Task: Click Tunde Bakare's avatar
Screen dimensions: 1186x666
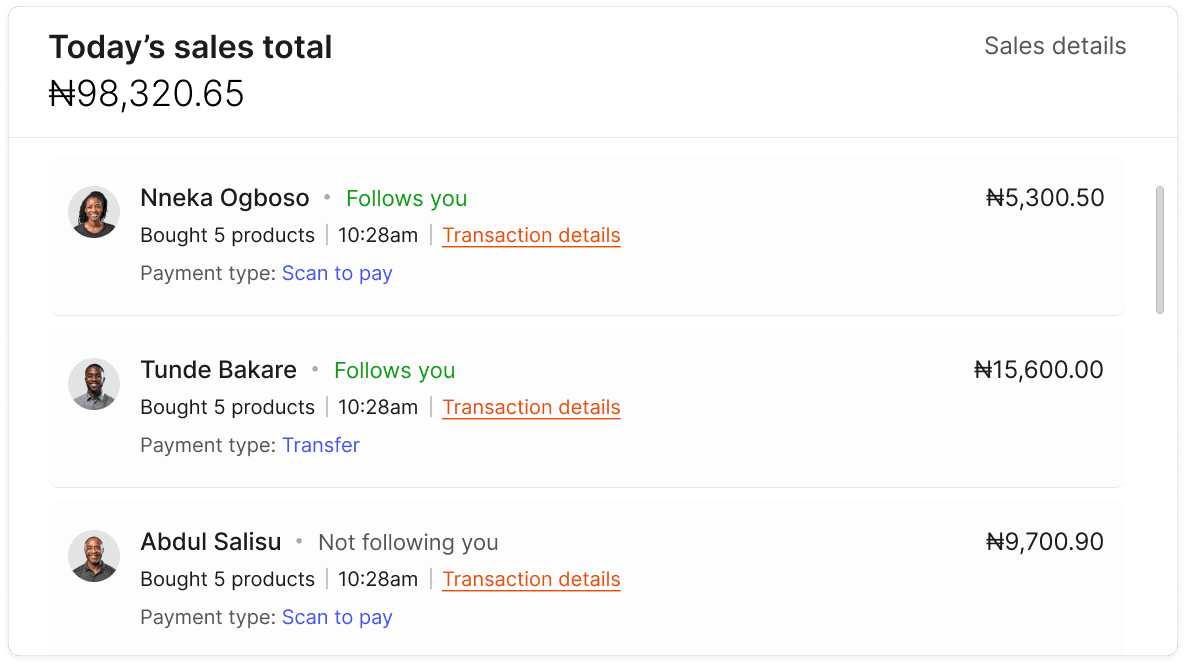Action: click(93, 383)
